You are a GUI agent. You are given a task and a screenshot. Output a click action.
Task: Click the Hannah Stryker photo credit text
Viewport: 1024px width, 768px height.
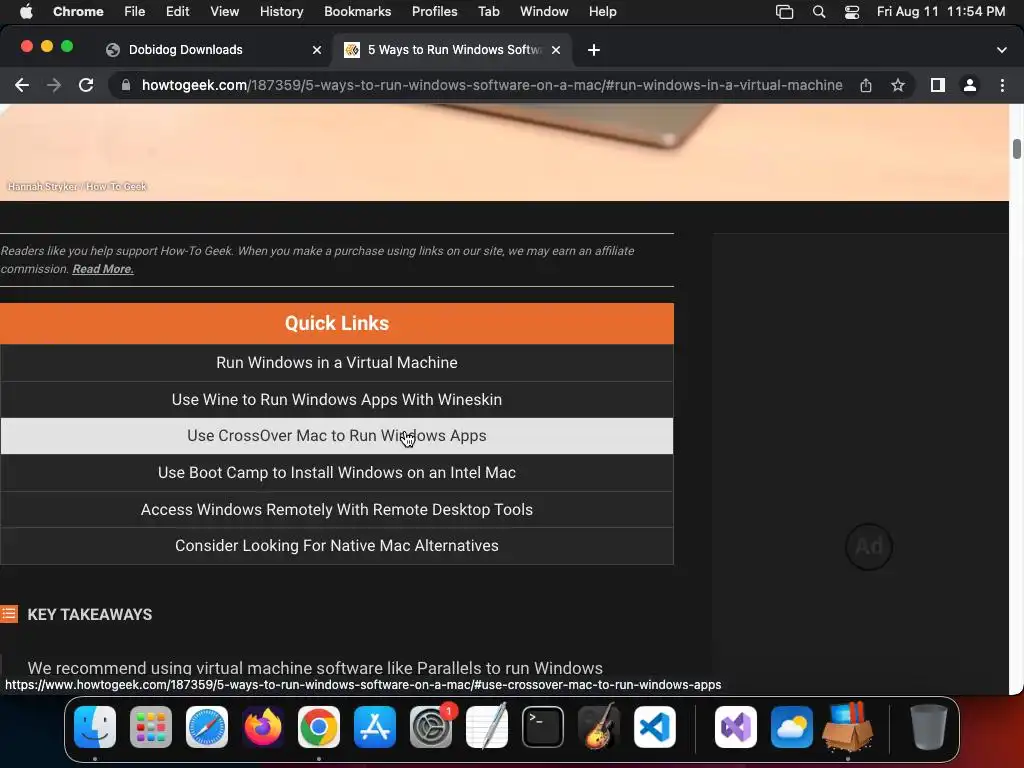[x=77, y=187]
